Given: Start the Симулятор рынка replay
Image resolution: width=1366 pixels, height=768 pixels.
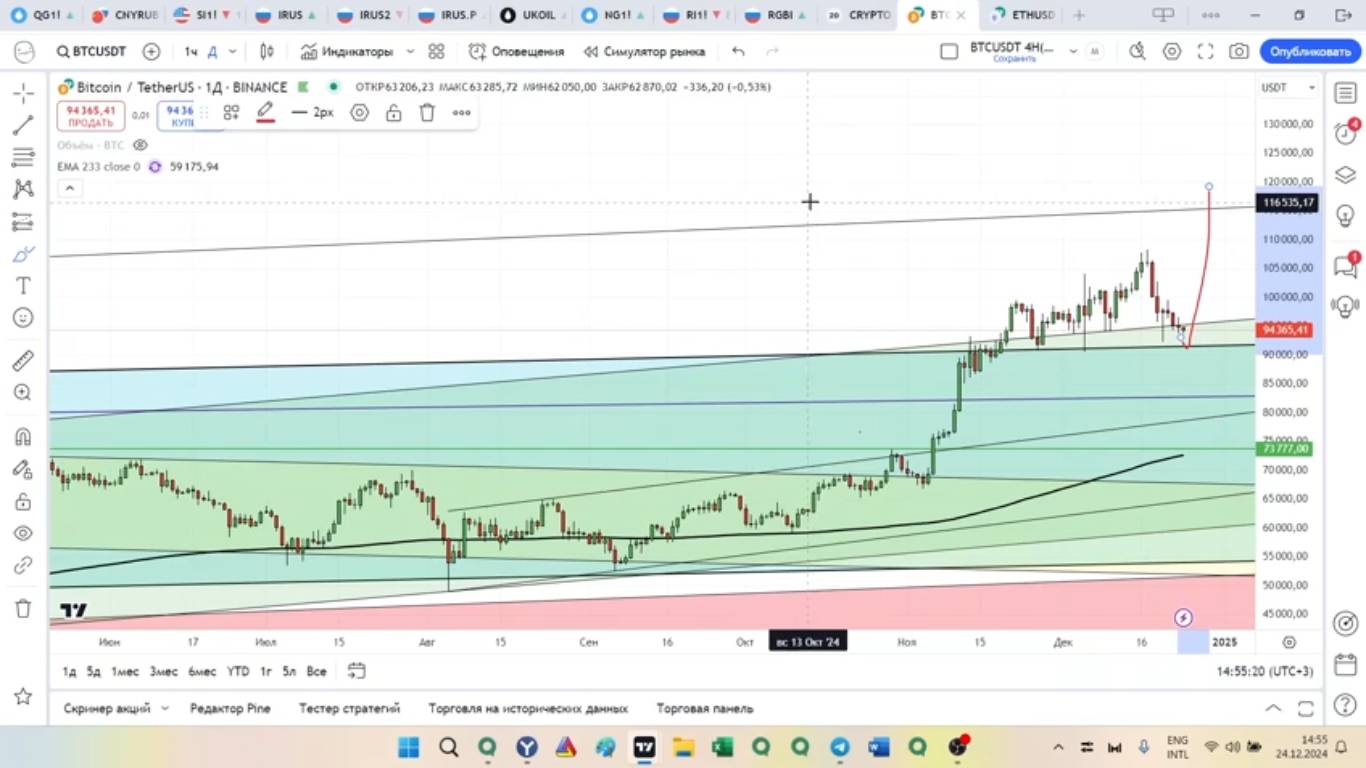Looking at the screenshot, I should click(644, 51).
